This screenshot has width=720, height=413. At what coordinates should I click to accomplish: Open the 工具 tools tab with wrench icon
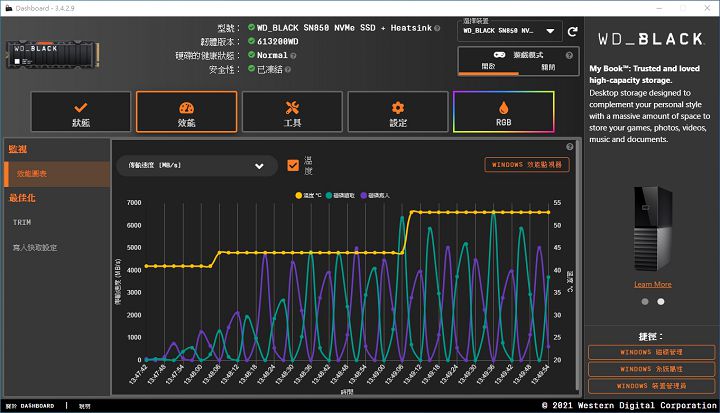[x=292, y=118]
